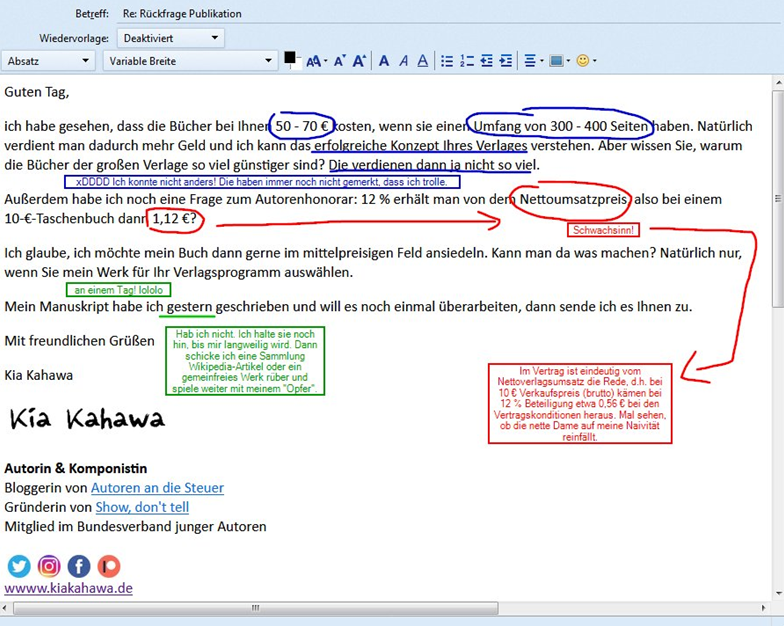Toggle italic formatting
The image size is (784, 626).
(404, 61)
